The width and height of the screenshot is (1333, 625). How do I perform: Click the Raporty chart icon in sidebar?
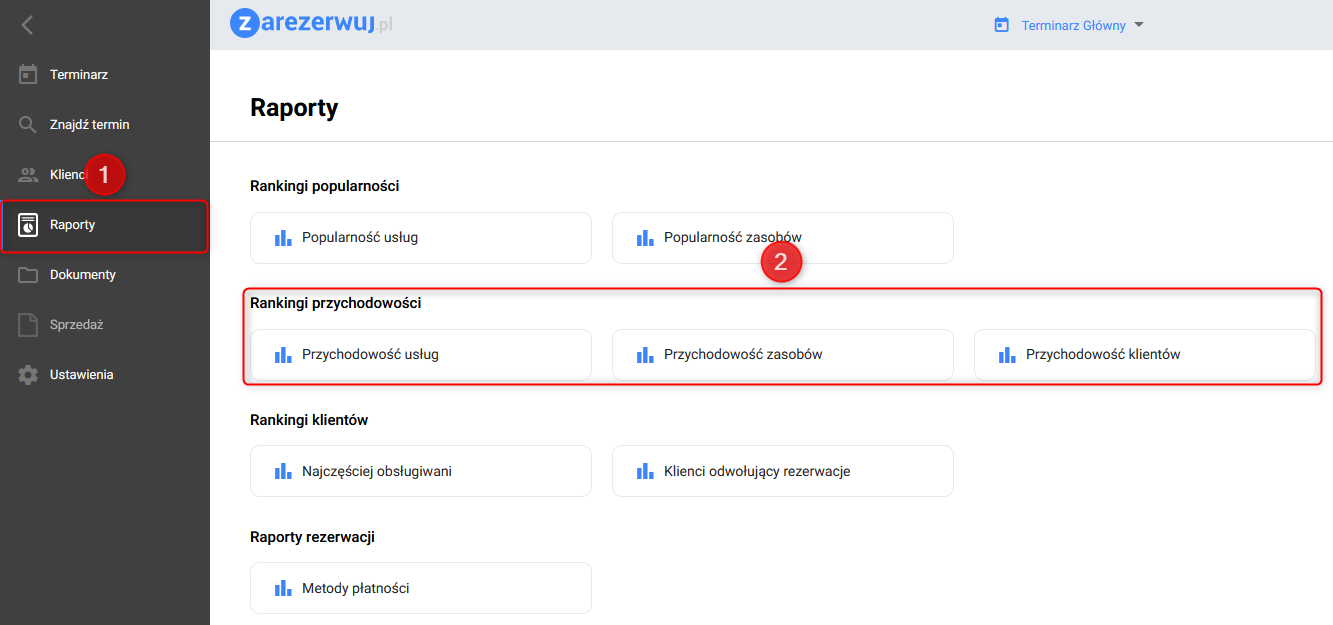coord(28,225)
